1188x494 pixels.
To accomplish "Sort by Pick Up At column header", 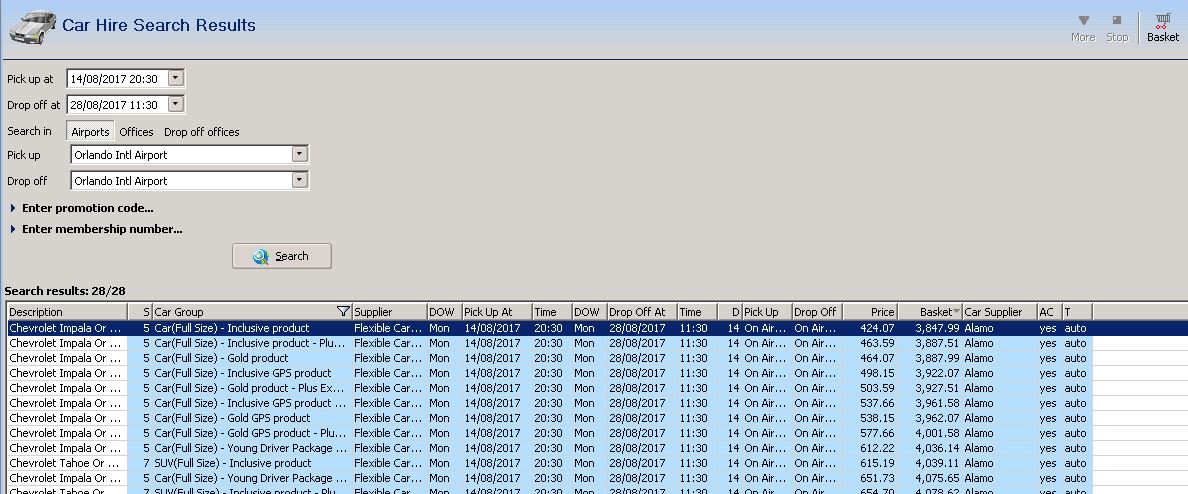I will (496, 312).
